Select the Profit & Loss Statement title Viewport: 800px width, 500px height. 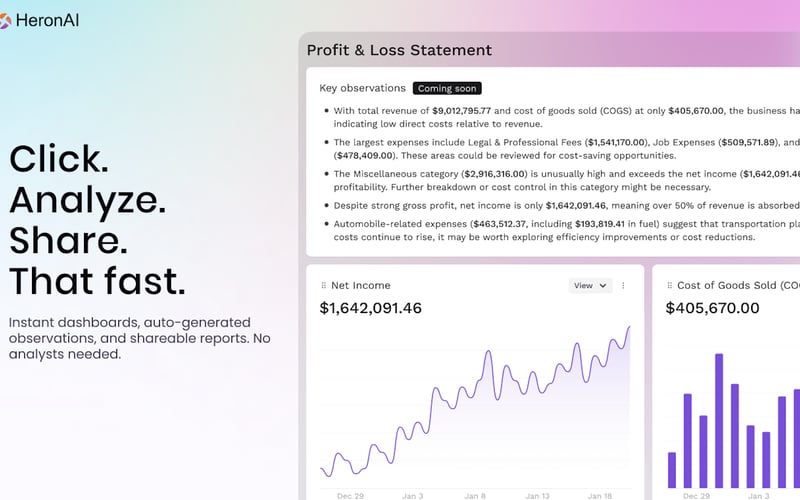pos(399,50)
